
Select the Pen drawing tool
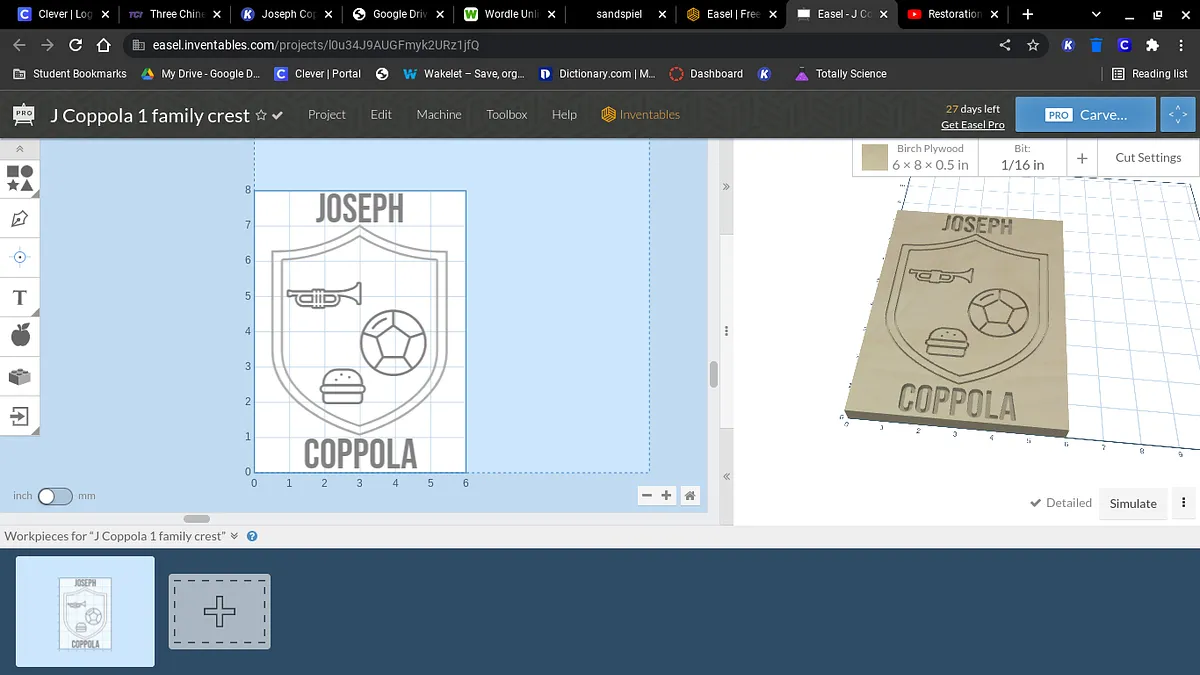point(19,218)
